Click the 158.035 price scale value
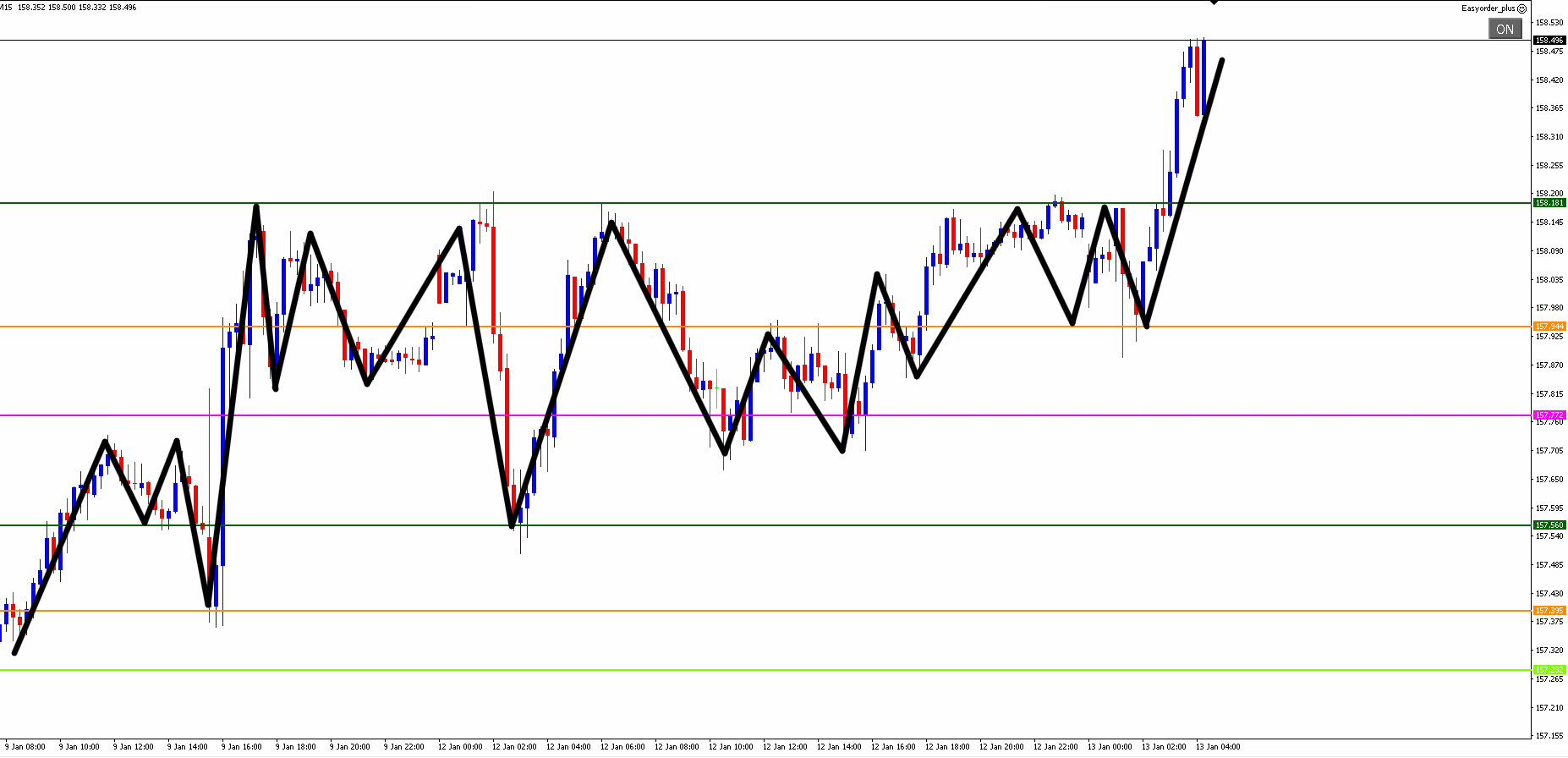The width and height of the screenshot is (1568, 758). click(1549, 280)
